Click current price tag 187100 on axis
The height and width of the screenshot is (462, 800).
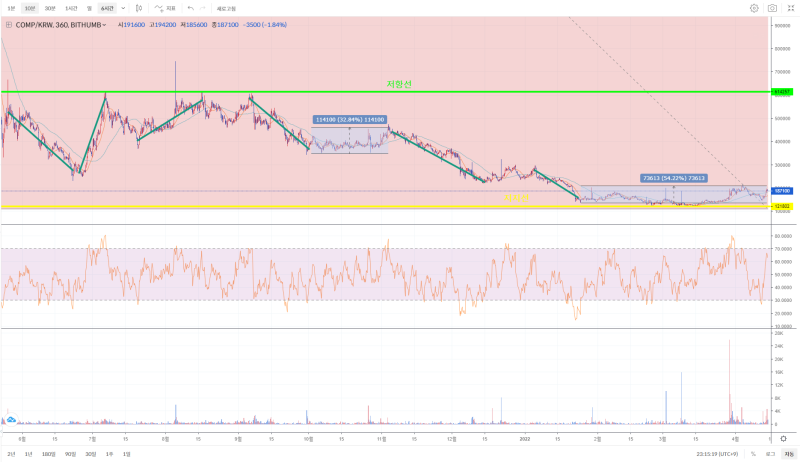tap(782, 191)
